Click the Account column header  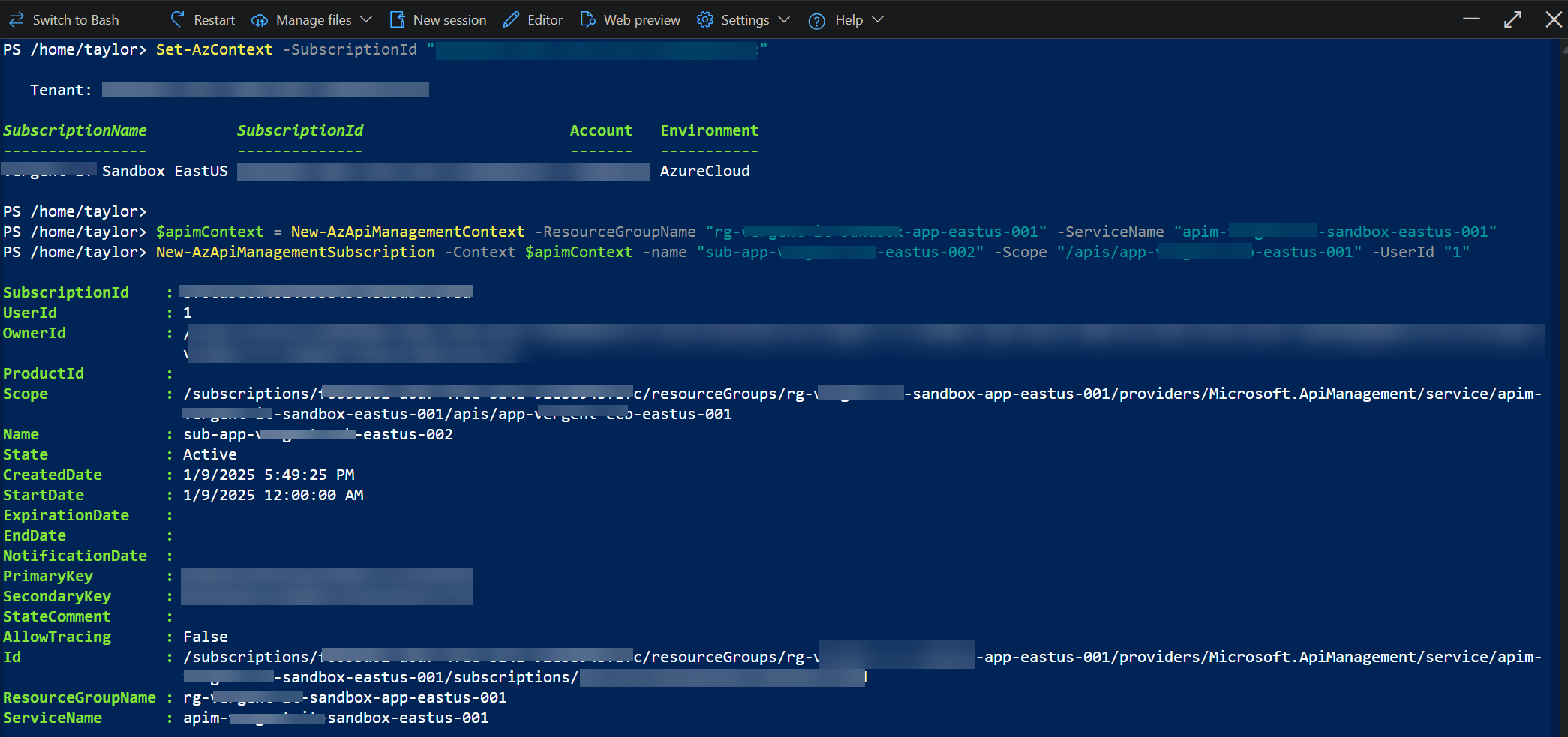coord(602,130)
